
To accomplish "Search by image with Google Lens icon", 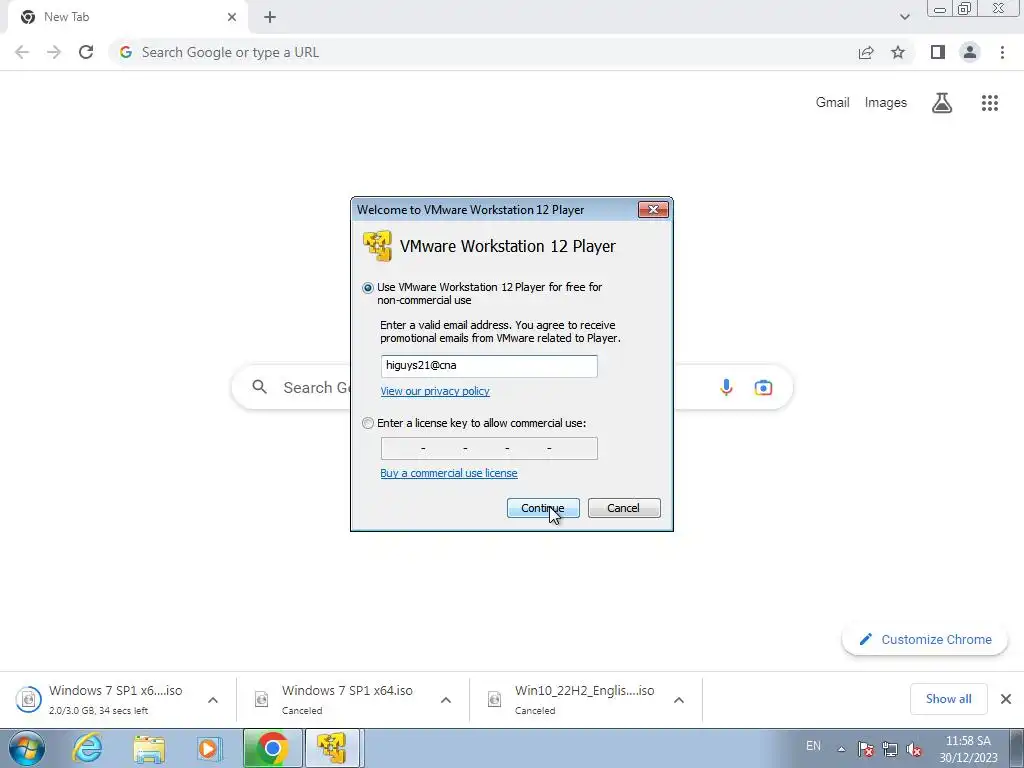I will (763, 387).
